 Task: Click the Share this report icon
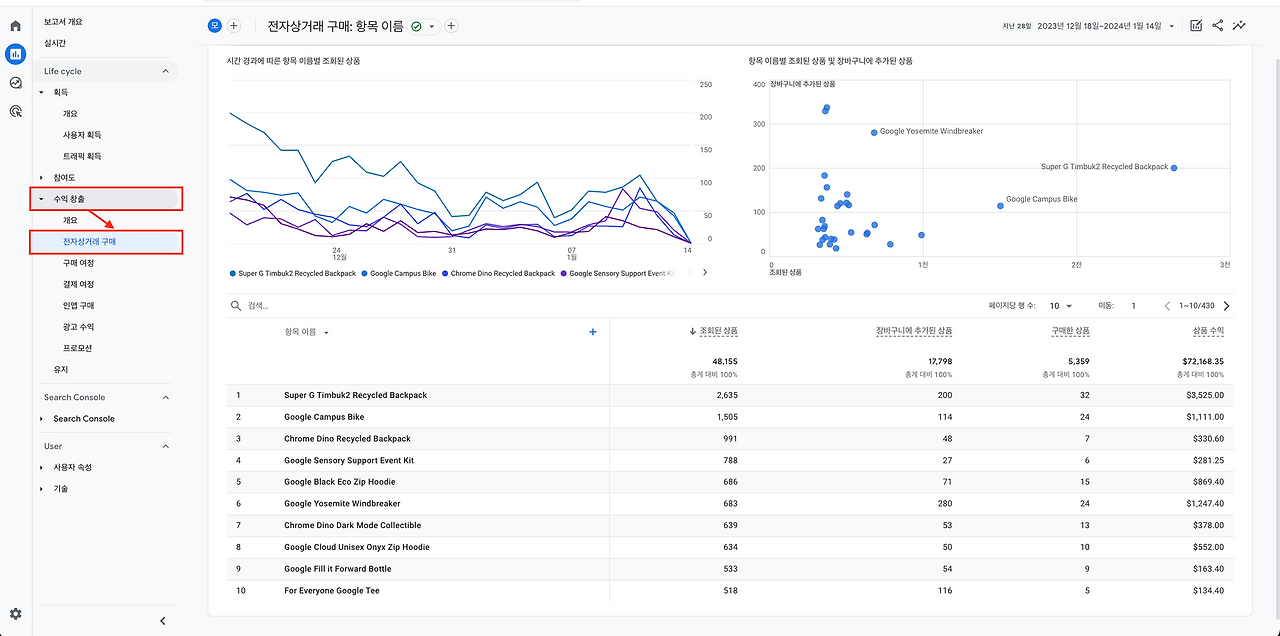(1218, 25)
